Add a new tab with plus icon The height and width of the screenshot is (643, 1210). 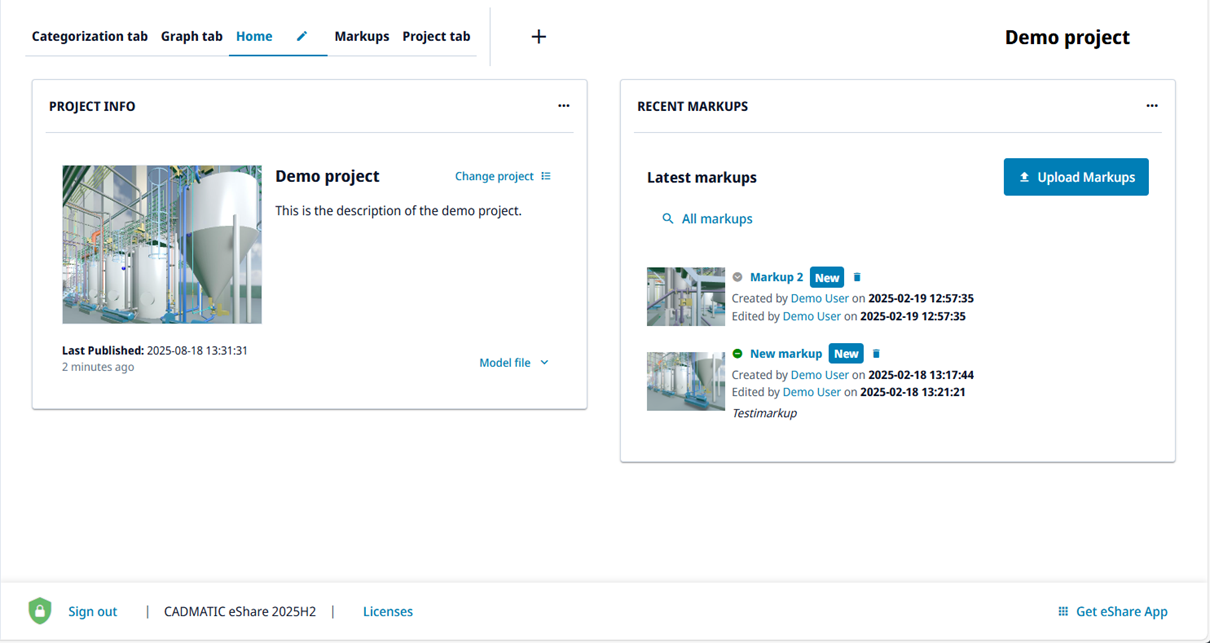point(538,37)
